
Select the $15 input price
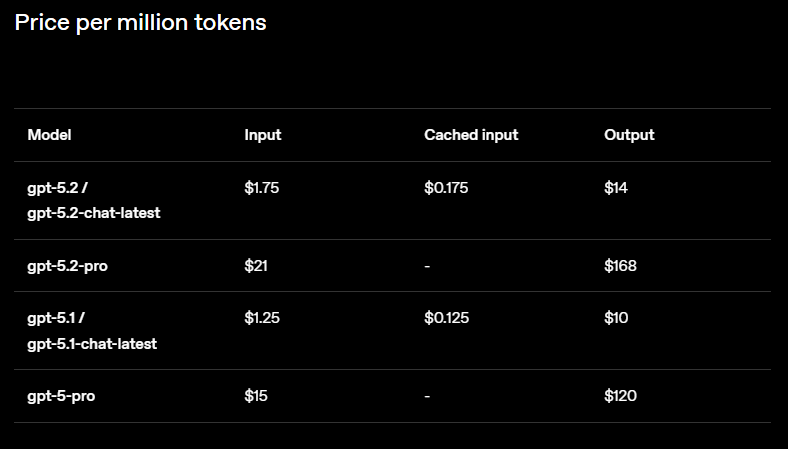256,396
